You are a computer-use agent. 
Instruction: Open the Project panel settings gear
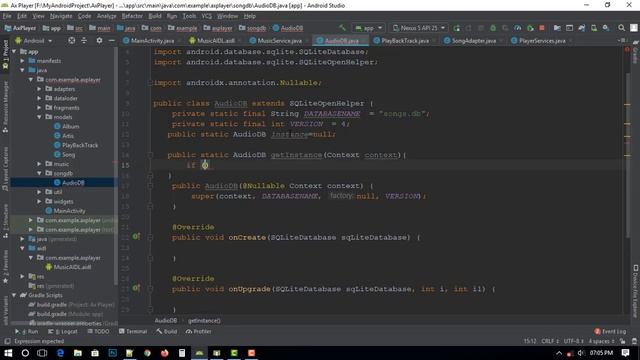(99, 40)
